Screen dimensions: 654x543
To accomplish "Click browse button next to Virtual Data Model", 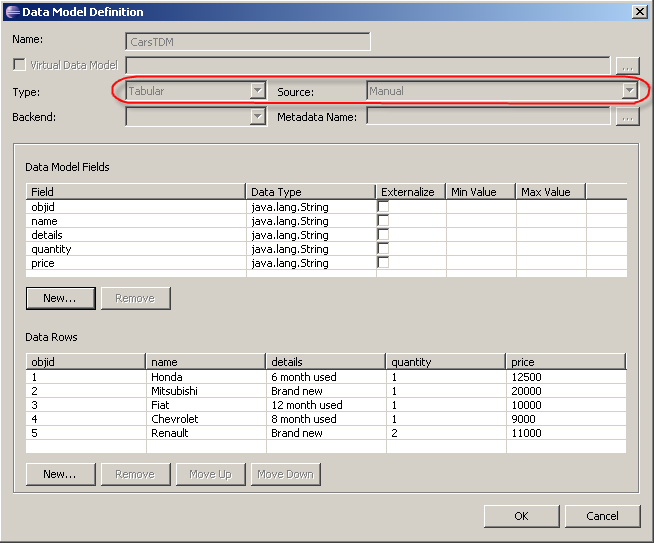I will (x=627, y=66).
